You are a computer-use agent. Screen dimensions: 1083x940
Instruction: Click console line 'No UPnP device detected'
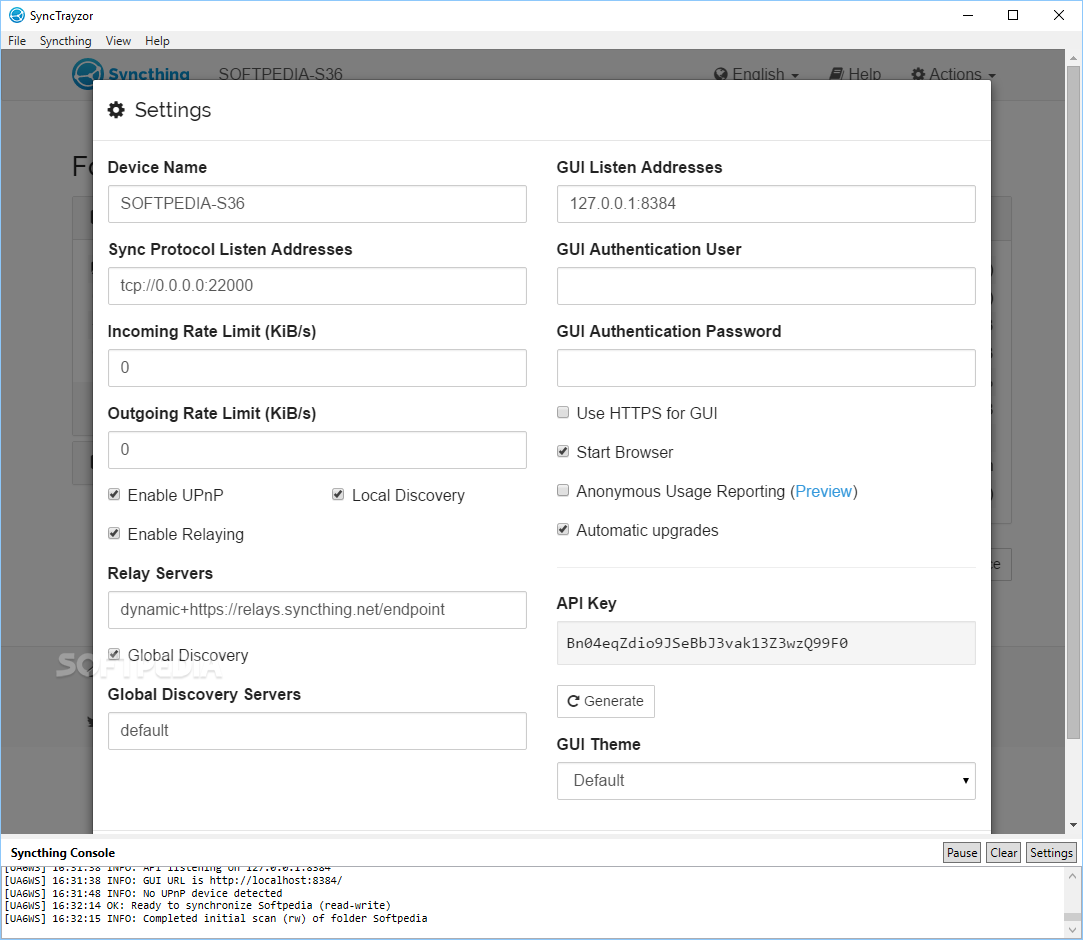(x=144, y=893)
